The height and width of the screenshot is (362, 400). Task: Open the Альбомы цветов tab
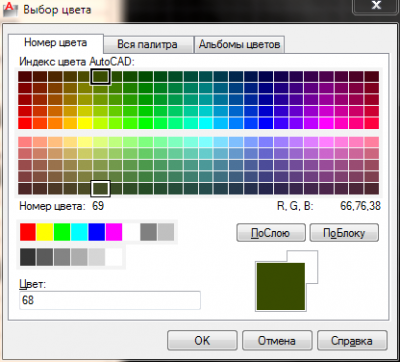(x=239, y=44)
